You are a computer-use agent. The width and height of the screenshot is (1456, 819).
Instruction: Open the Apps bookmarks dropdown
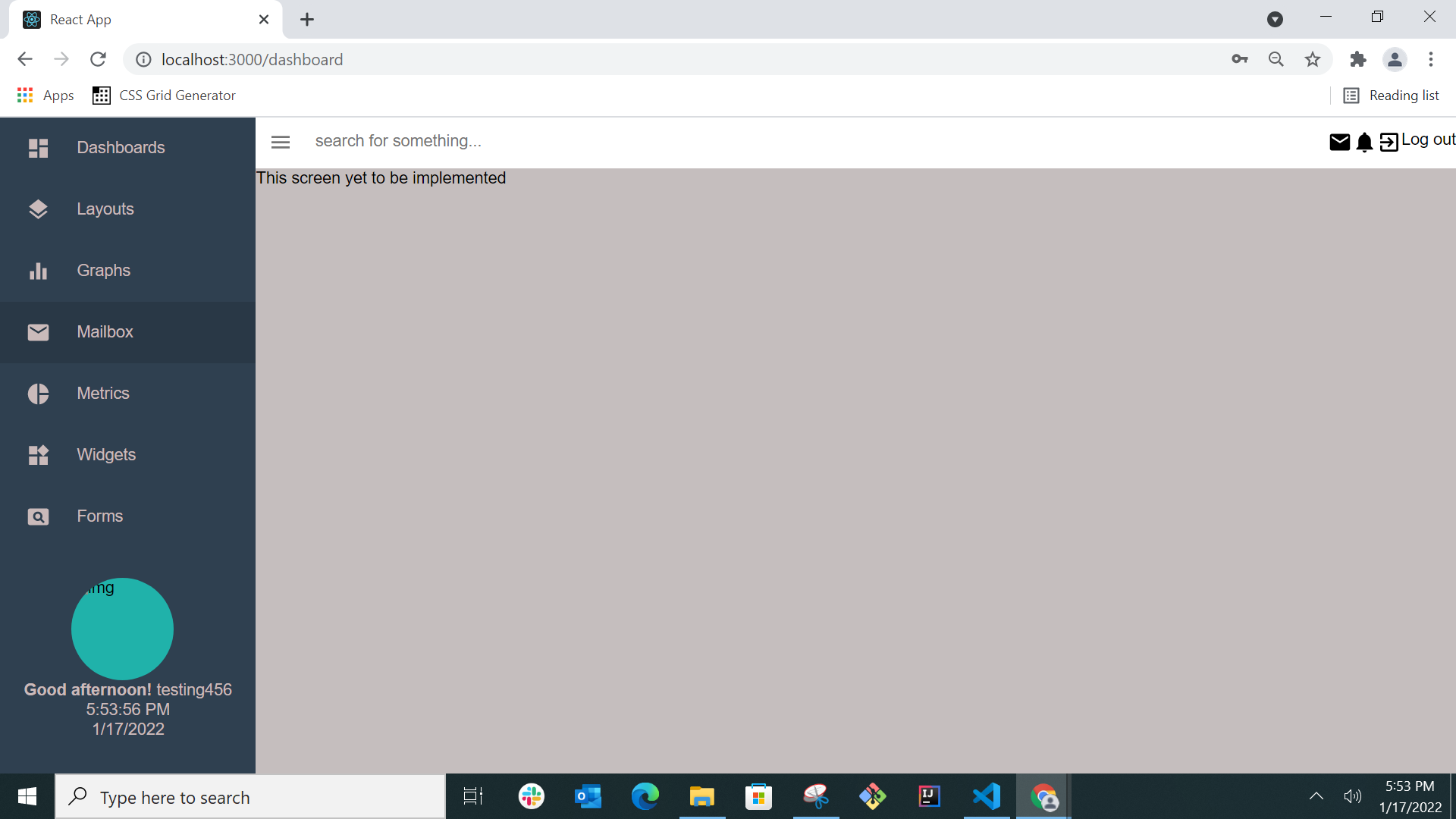45,96
